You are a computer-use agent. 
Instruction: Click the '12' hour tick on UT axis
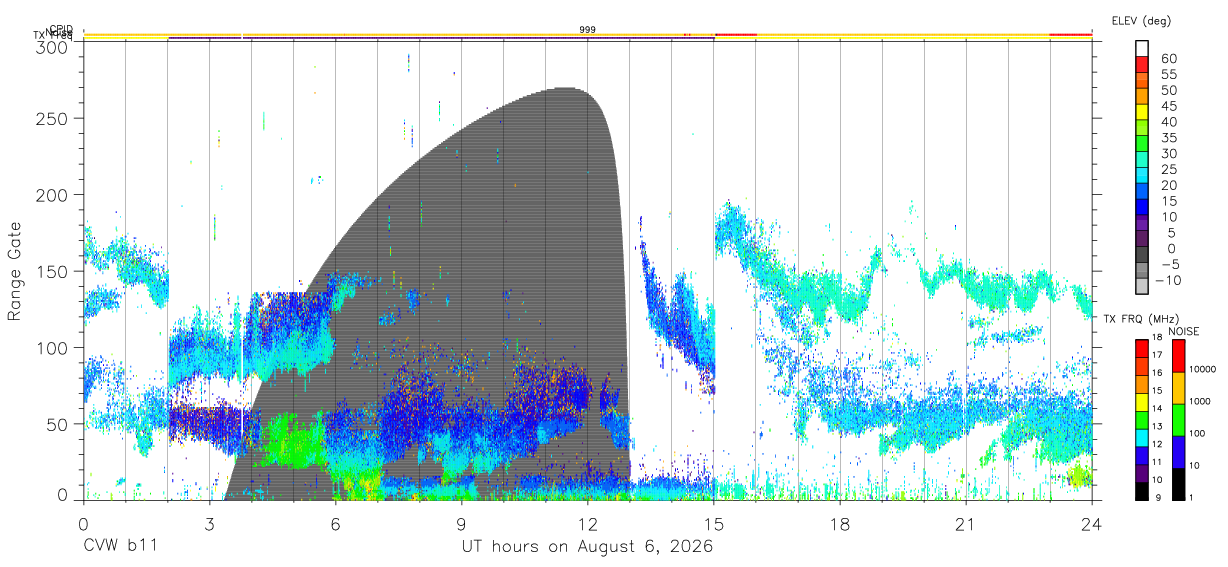588,524
